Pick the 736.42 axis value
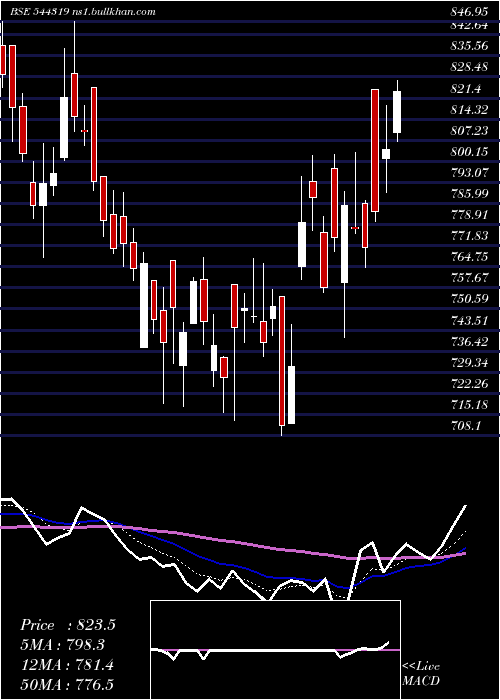Viewport: 500px width, 700px height. click(469, 342)
